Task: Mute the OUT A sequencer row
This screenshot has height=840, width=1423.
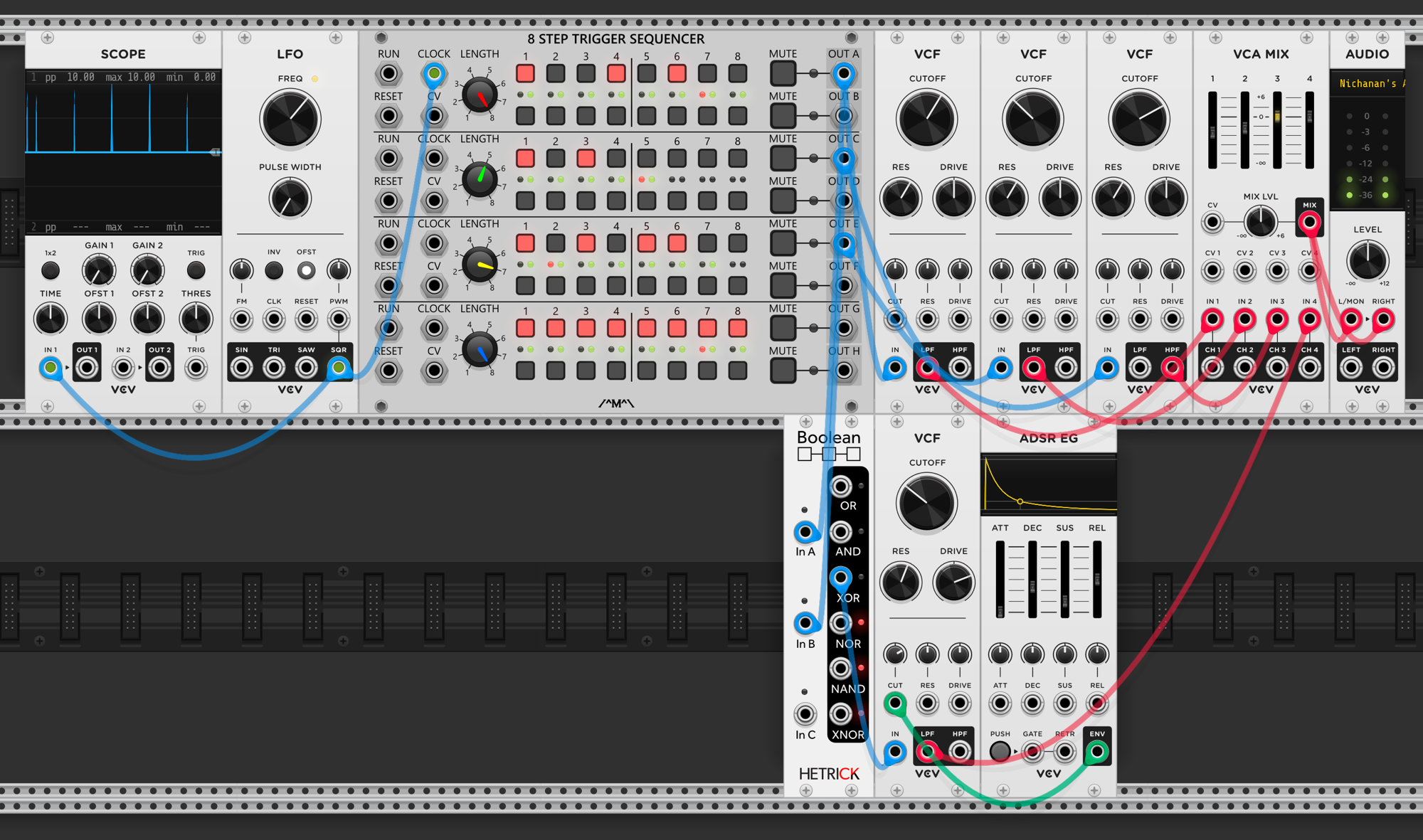Action: [x=783, y=73]
